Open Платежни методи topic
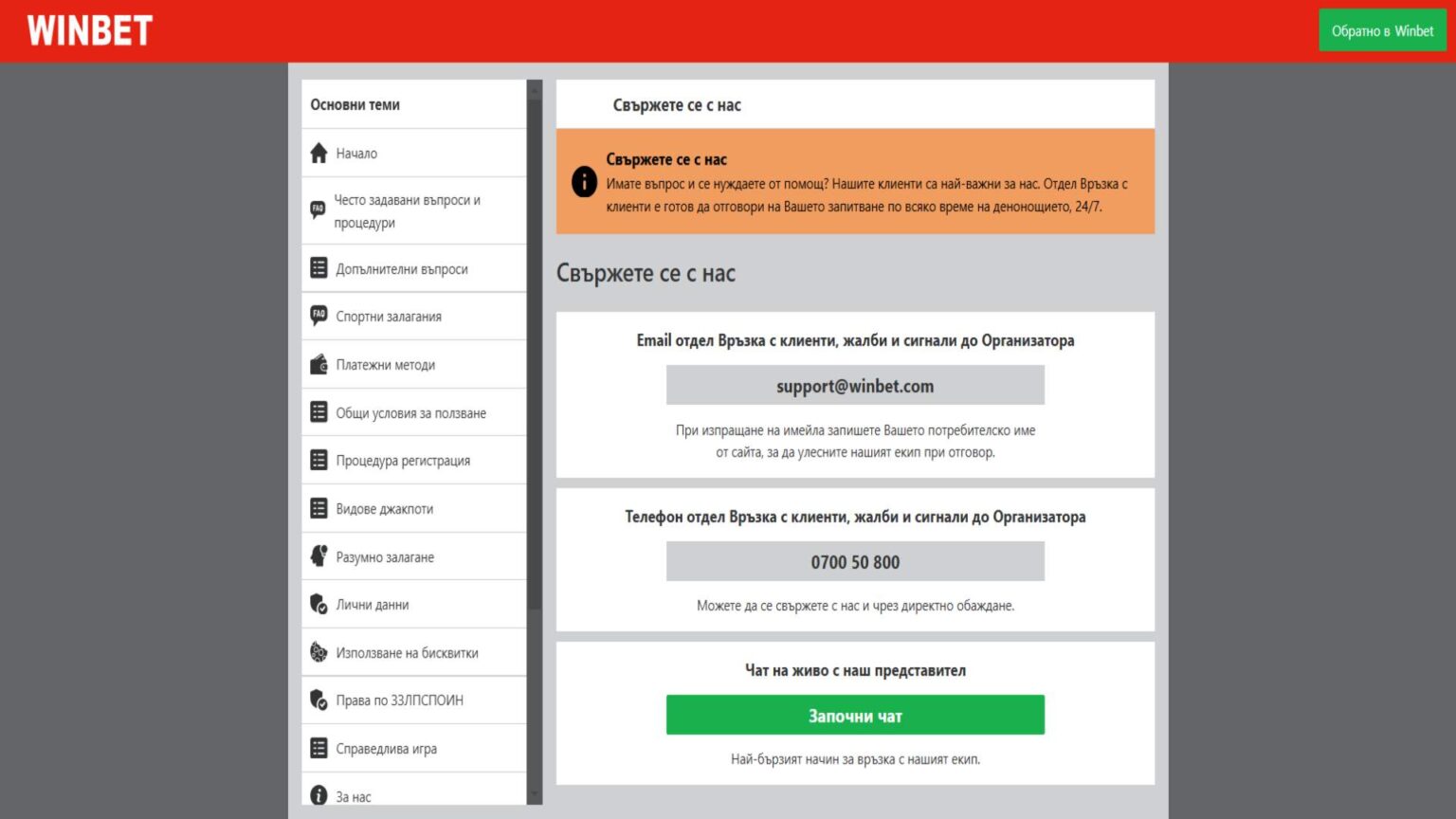The image size is (1456, 819). [x=413, y=364]
